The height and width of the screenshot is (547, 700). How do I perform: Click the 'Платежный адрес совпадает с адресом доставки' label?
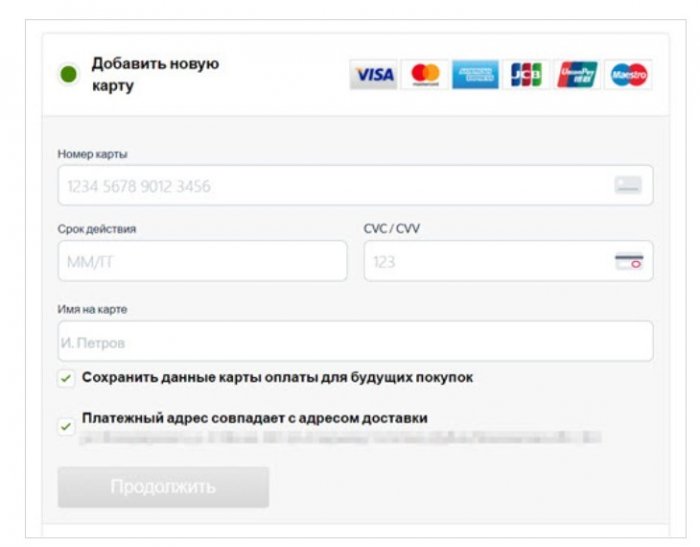click(254, 418)
